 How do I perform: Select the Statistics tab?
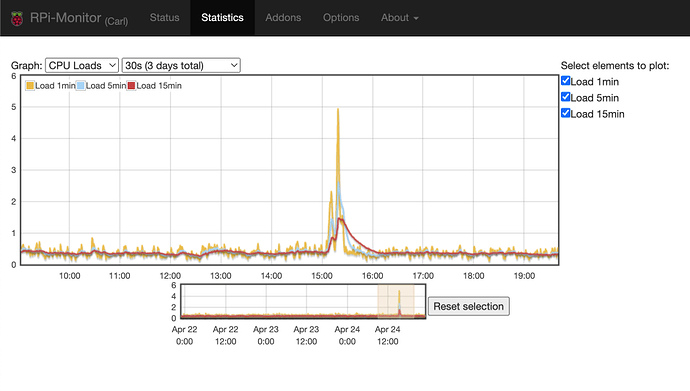tap(222, 18)
